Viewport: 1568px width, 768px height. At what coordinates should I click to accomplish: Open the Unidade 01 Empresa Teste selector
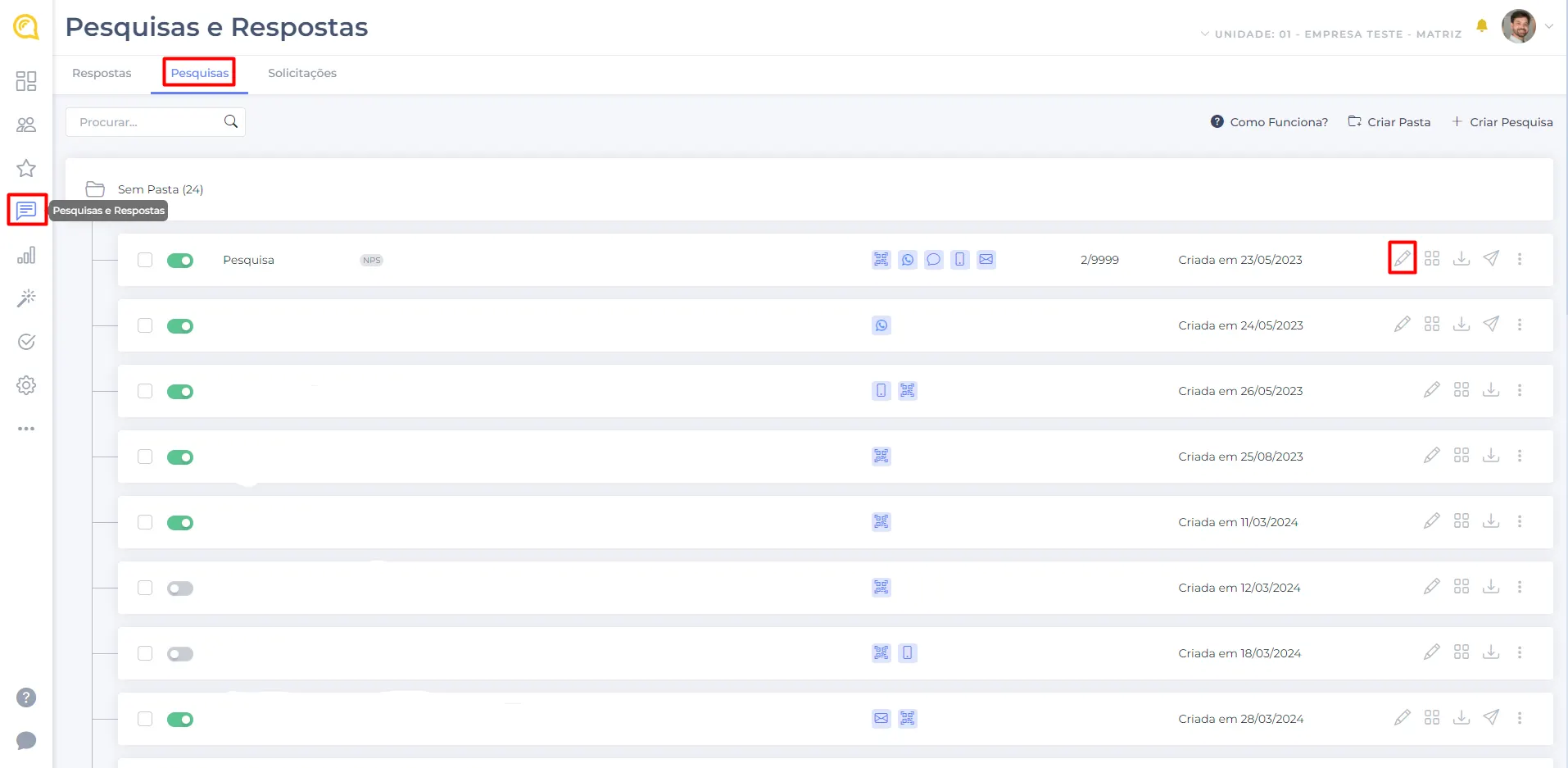pos(1331,34)
